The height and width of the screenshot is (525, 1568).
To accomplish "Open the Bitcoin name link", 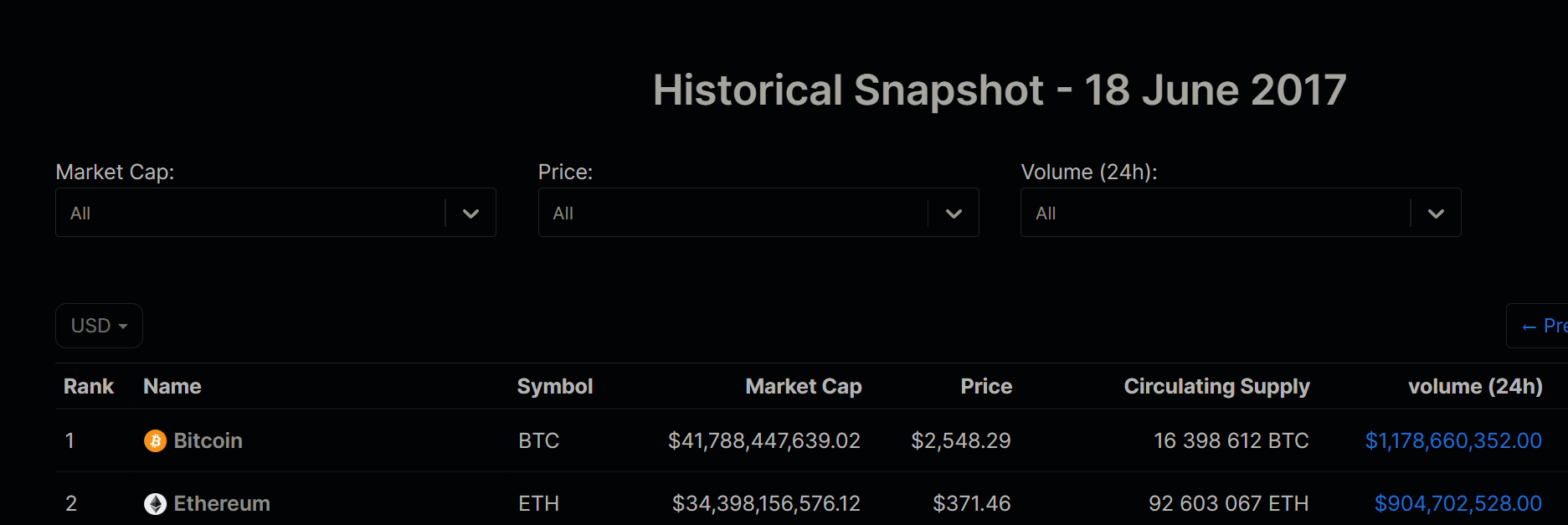I will point(208,440).
